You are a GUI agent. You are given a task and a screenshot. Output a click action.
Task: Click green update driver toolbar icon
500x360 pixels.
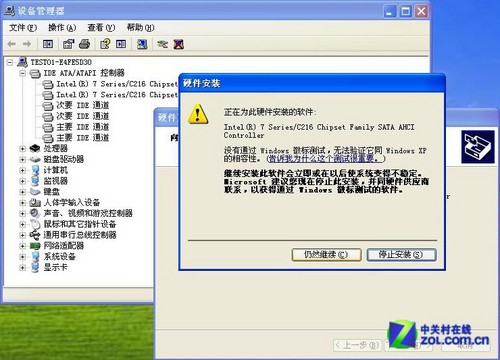[x=162, y=44]
